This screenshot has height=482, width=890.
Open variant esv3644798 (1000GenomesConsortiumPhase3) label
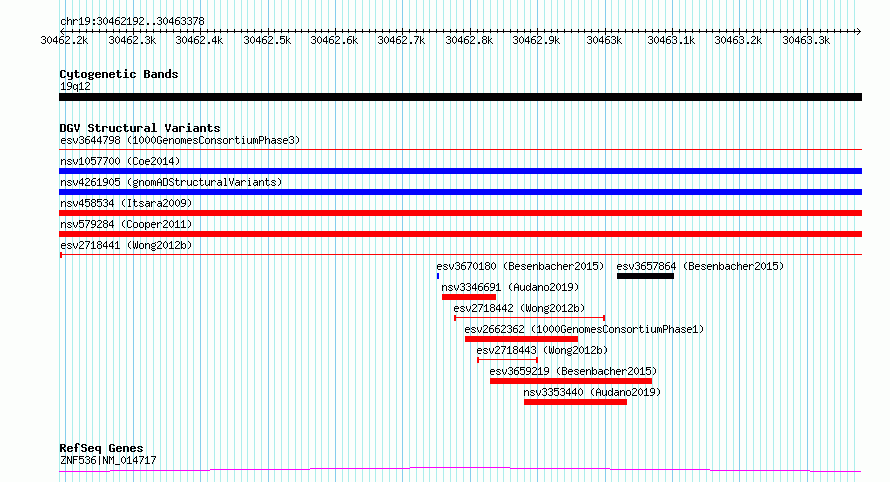(x=180, y=140)
